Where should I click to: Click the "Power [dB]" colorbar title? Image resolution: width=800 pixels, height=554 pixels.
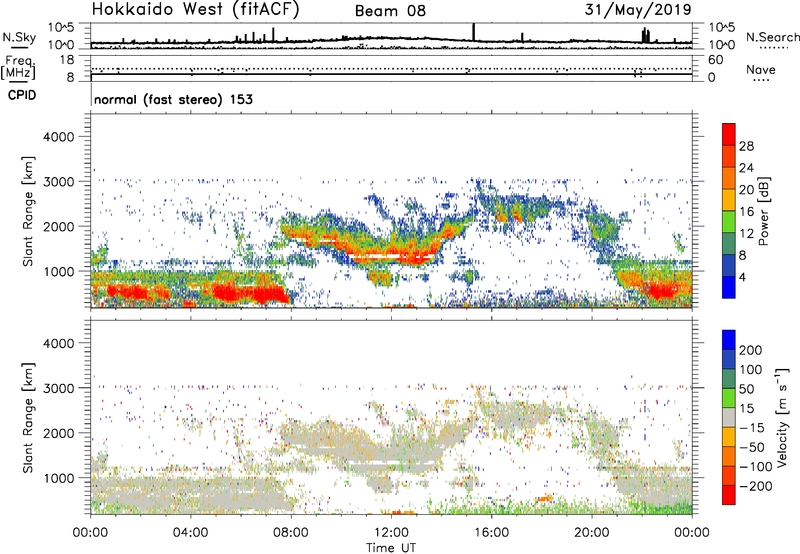click(x=763, y=211)
